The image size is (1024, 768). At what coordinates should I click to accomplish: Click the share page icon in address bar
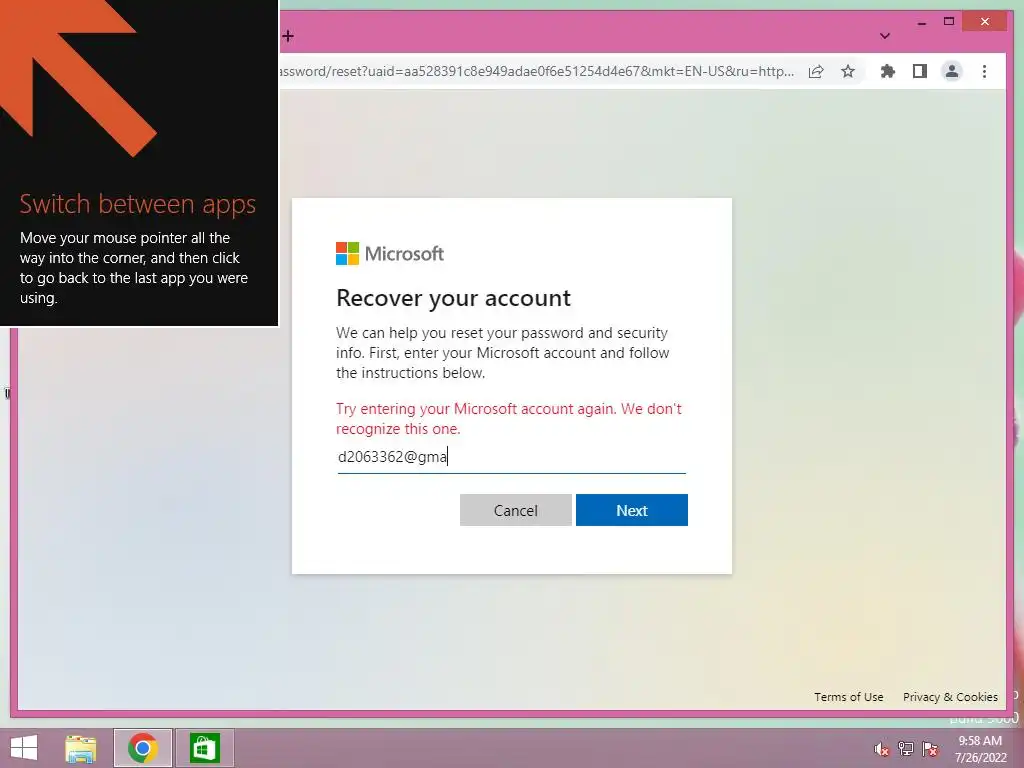(x=816, y=71)
